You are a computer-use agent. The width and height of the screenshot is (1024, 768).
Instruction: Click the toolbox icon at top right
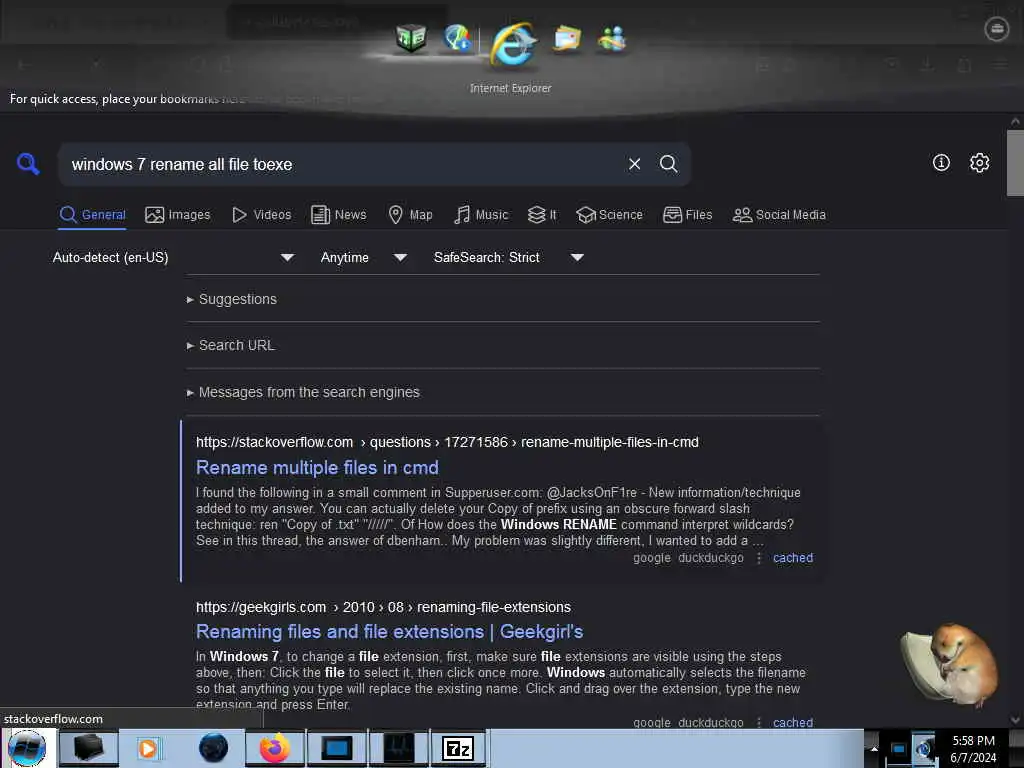coord(997,29)
